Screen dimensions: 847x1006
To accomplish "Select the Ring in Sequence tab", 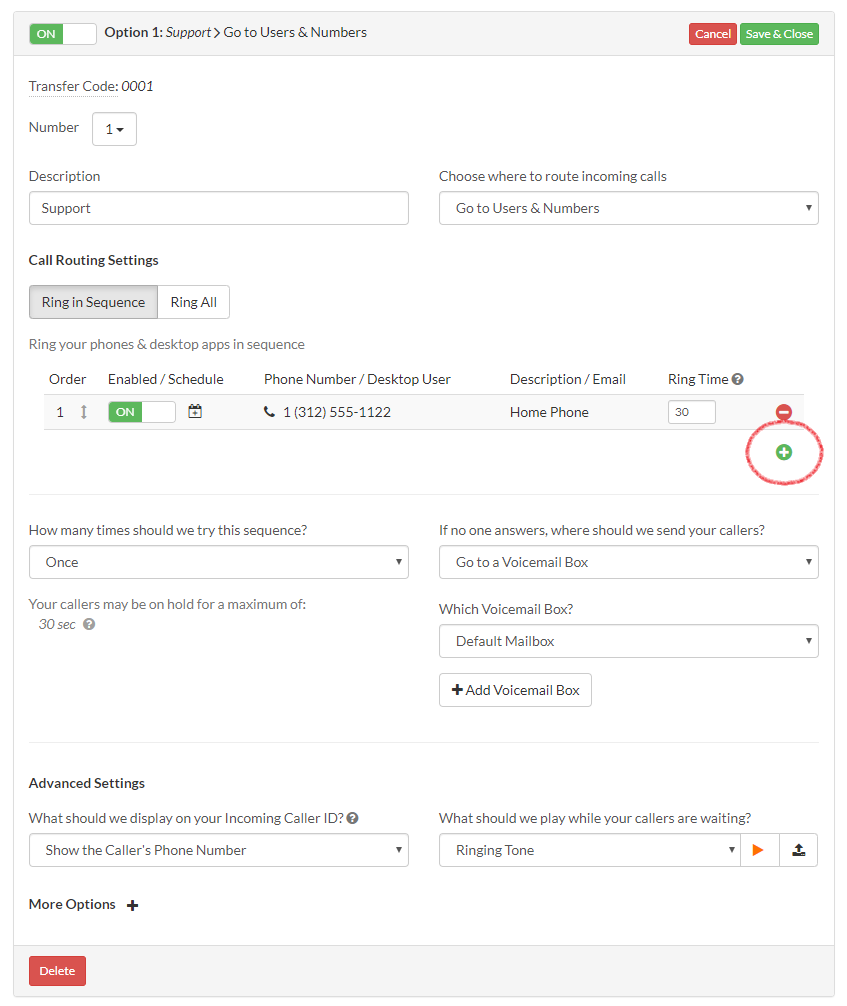I will click(x=93, y=302).
